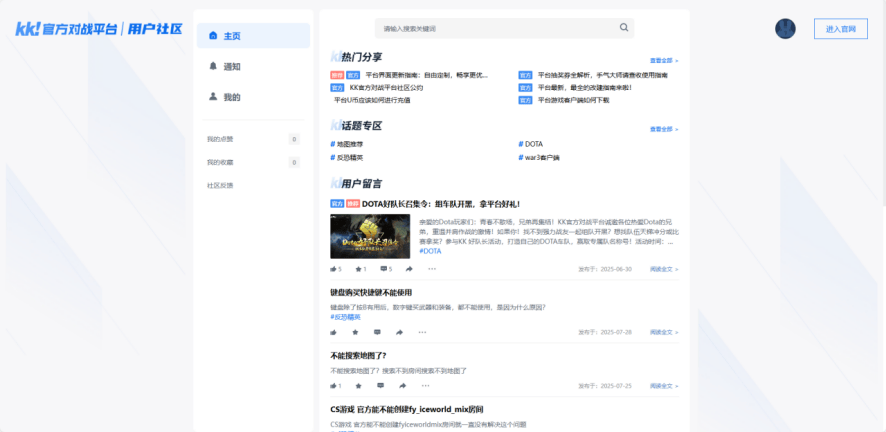Click the home icon beside 主页
The image size is (886, 432).
(213, 36)
